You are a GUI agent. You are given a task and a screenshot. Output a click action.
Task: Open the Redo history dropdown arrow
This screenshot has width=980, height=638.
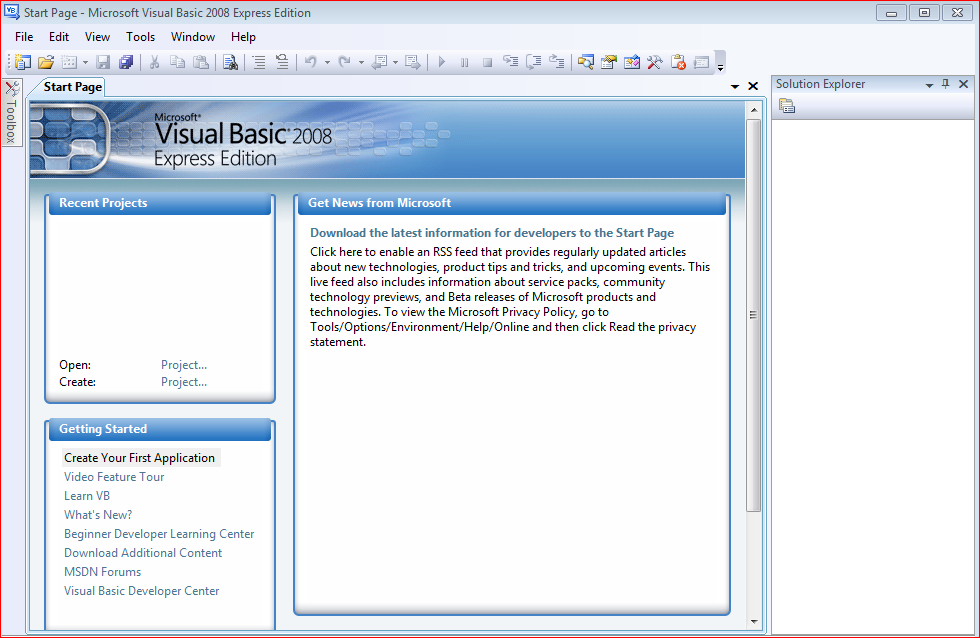[x=361, y=62]
